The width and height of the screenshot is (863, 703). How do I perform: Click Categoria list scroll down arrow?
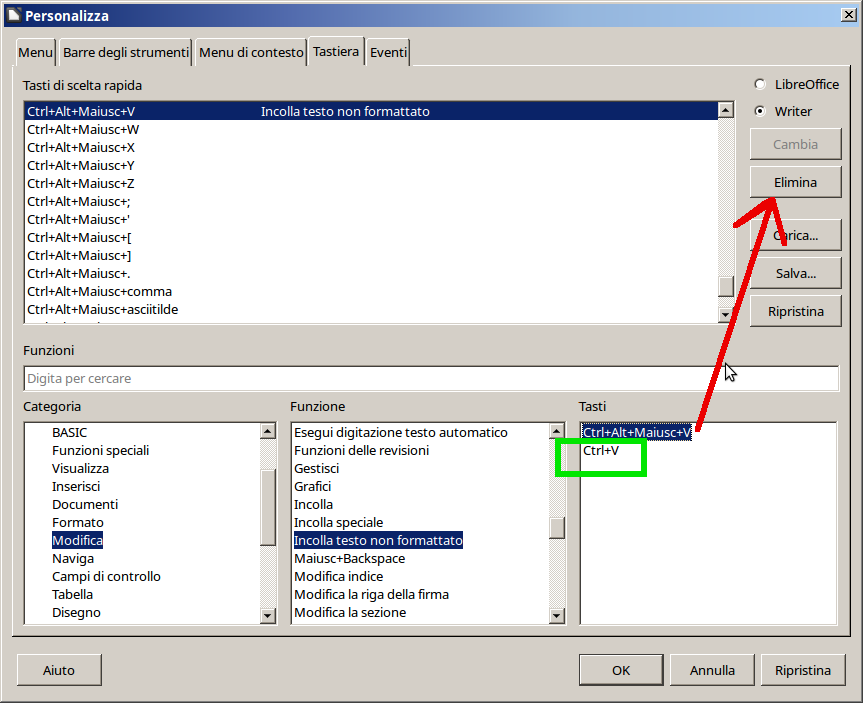click(268, 615)
